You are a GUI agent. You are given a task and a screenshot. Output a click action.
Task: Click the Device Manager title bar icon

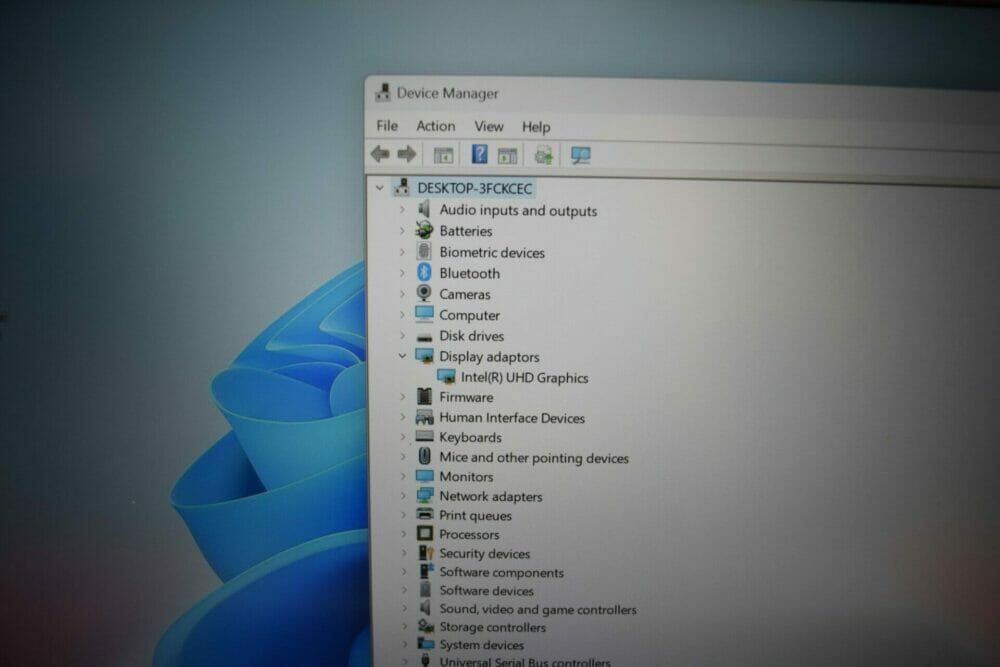point(383,92)
